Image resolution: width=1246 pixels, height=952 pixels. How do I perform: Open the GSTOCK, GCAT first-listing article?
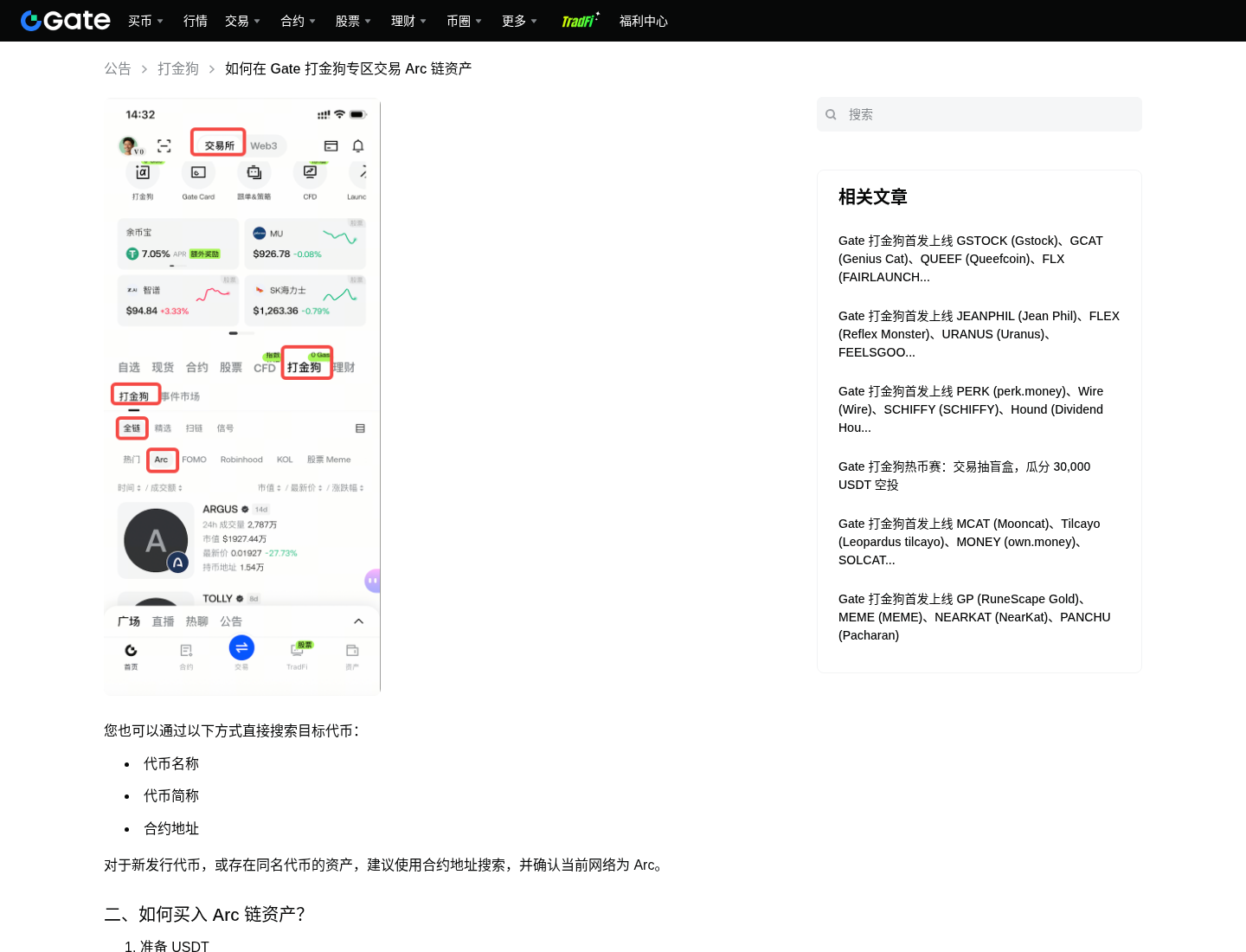tap(979, 259)
